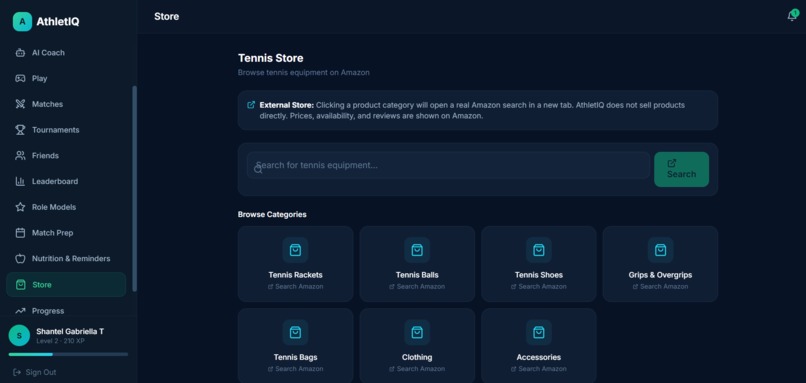Viewport: 806px width, 383px height.
Task: Click the External Store link icon
Action: tap(251, 105)
